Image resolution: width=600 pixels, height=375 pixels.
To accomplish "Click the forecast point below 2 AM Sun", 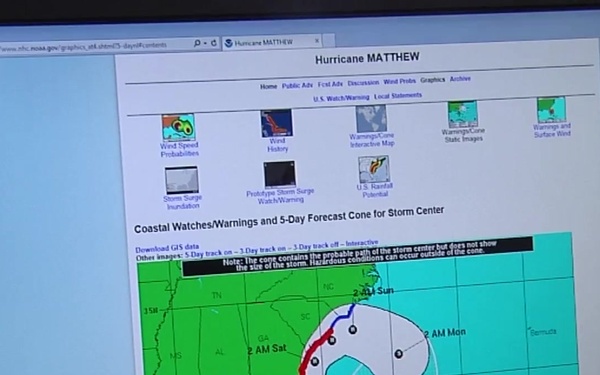I will coord(352,329).
